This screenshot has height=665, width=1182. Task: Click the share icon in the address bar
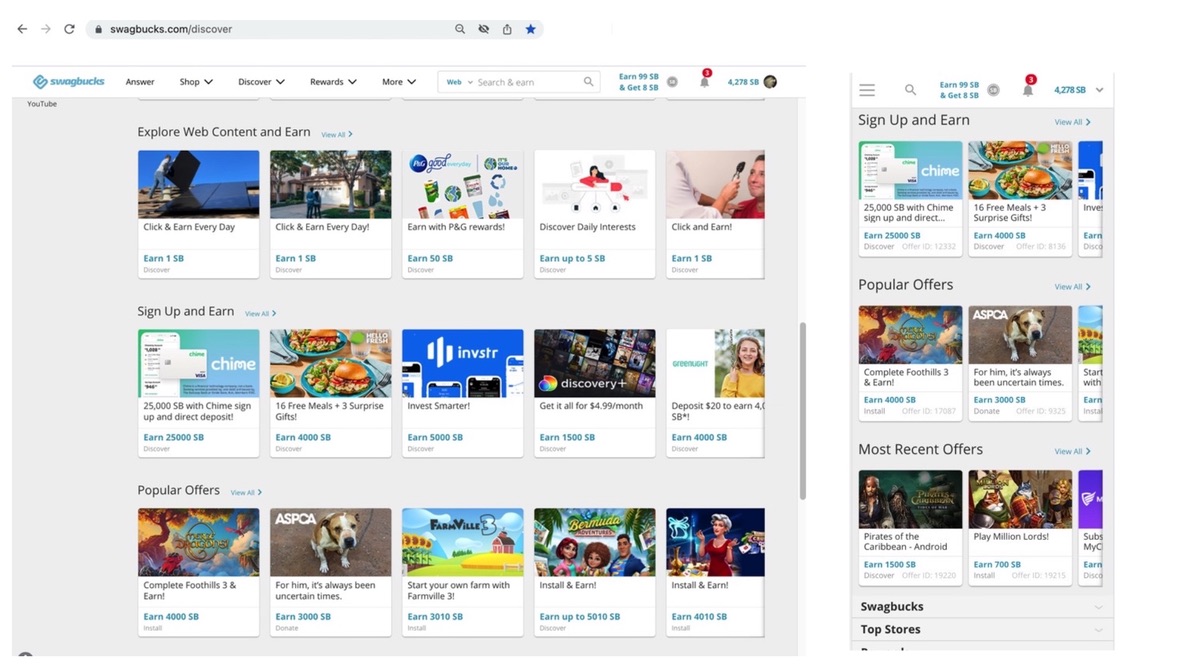[507, 29]
